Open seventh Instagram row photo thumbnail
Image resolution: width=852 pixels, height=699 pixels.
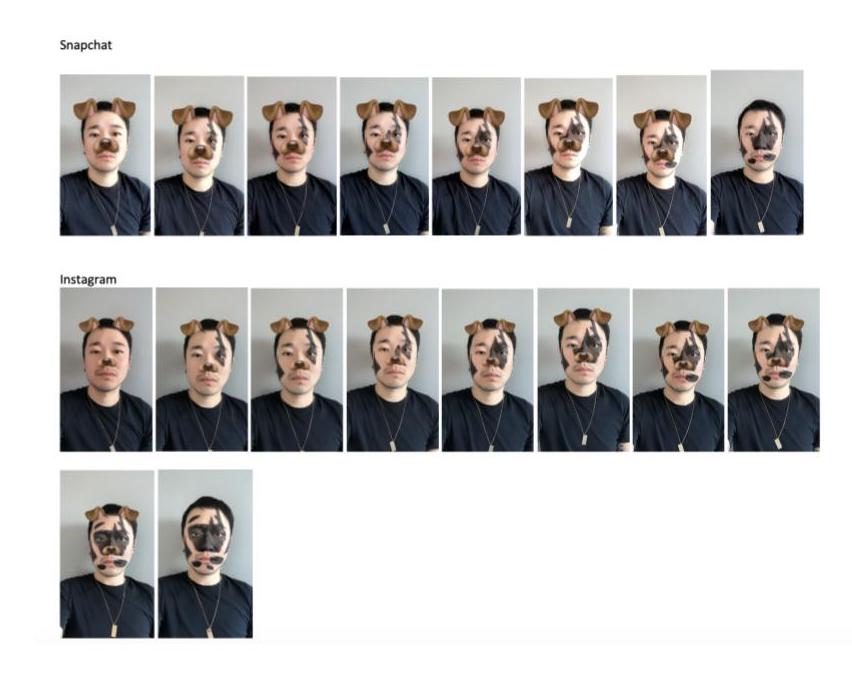(679, 370)
